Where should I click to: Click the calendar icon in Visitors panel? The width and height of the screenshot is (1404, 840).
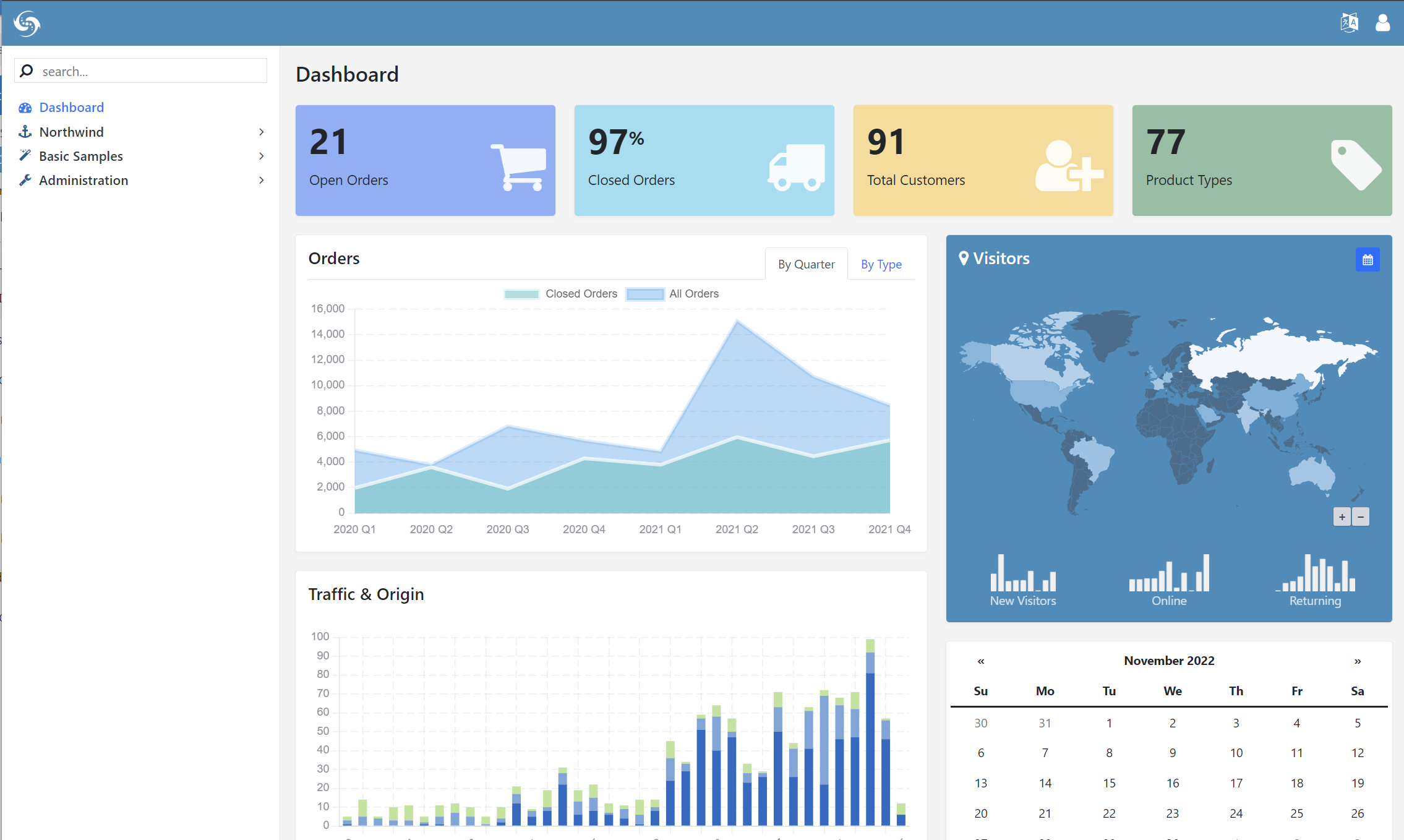coord(1367,260)
